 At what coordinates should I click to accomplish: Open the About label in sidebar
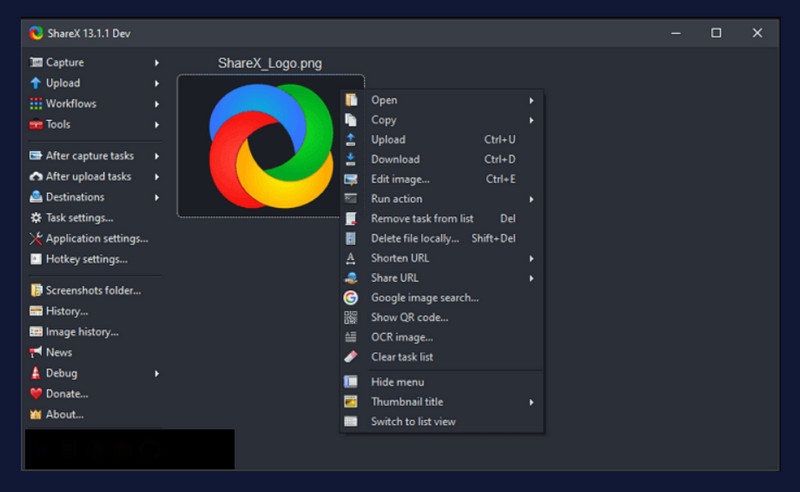[65, 414]
